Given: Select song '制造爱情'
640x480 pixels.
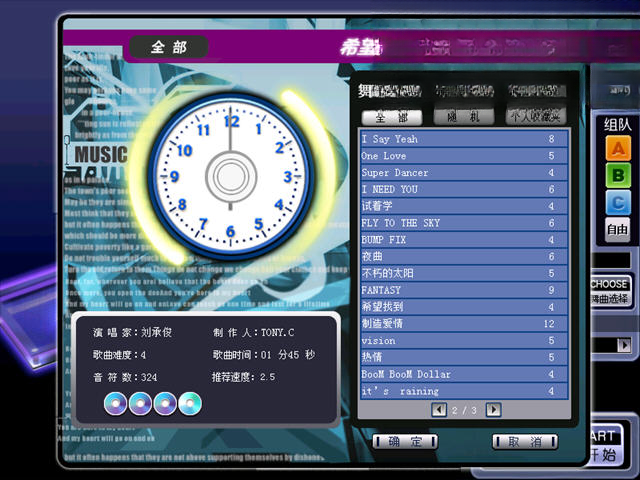Looking at the screenshot, I should (x=464, y=324).
